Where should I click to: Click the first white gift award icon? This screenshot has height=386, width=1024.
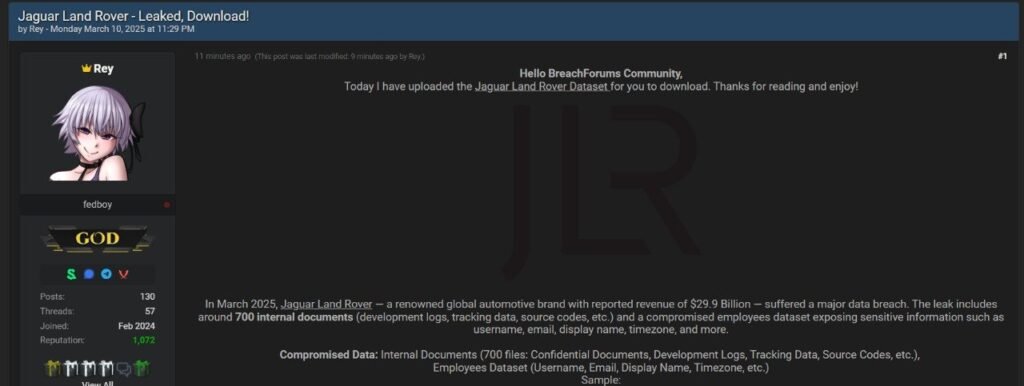click(x=71, y=368)
